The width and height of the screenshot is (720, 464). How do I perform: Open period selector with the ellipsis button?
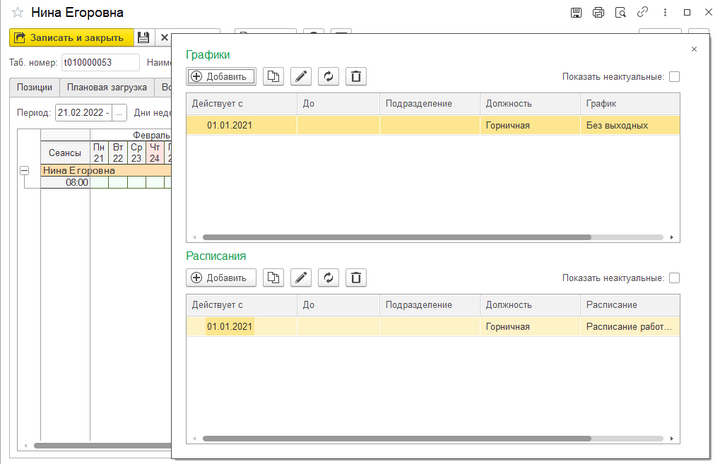[121, 112]
